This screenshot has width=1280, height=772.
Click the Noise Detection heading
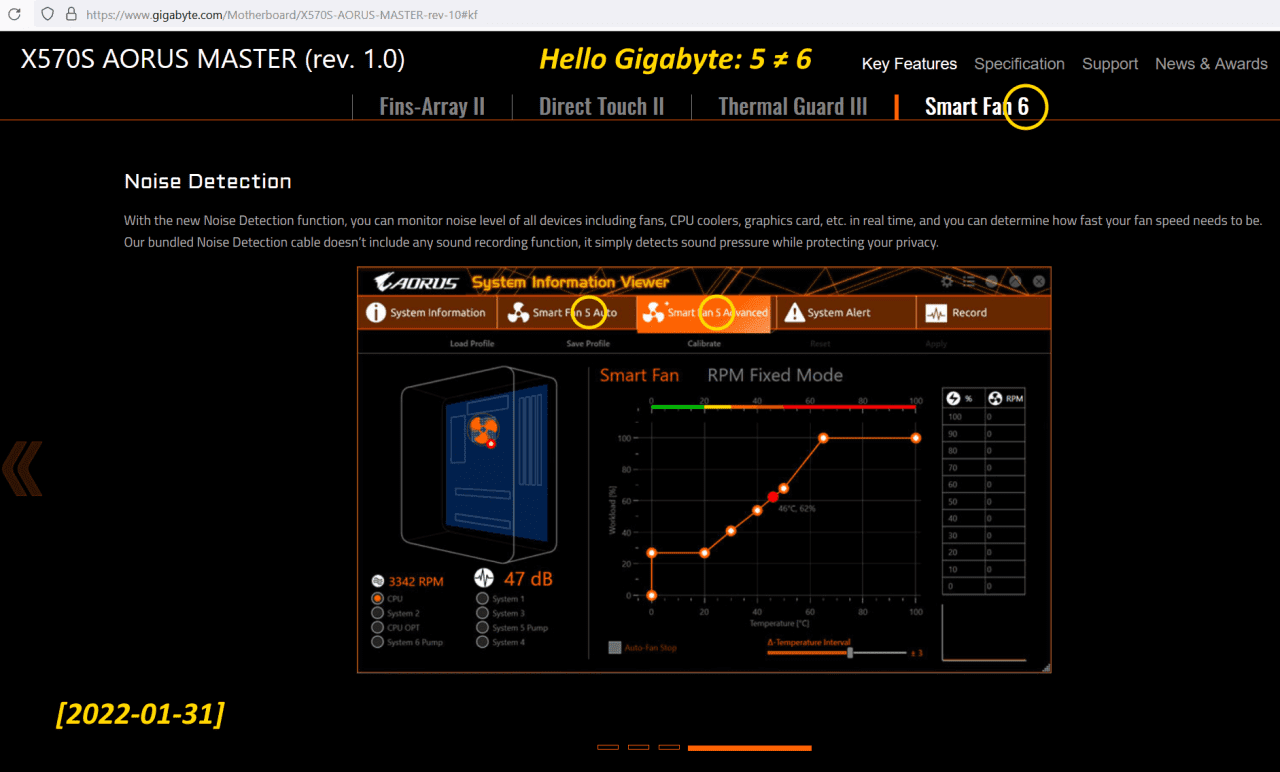pos(208,181)
